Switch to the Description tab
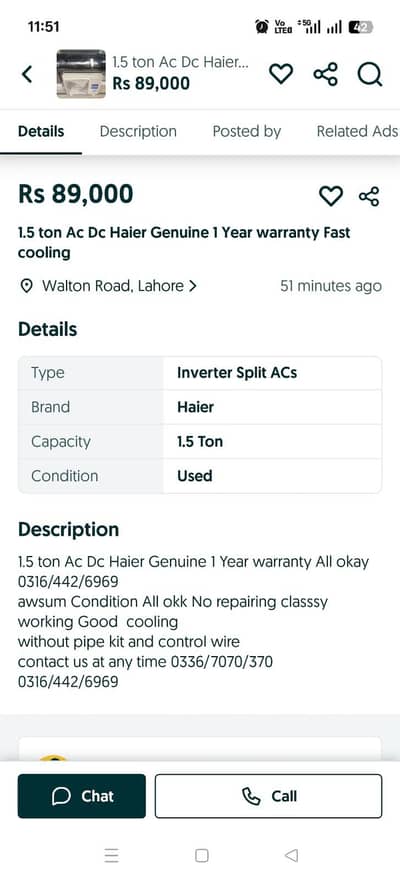Viewport: 400px width, 880px height. [138, 131]
